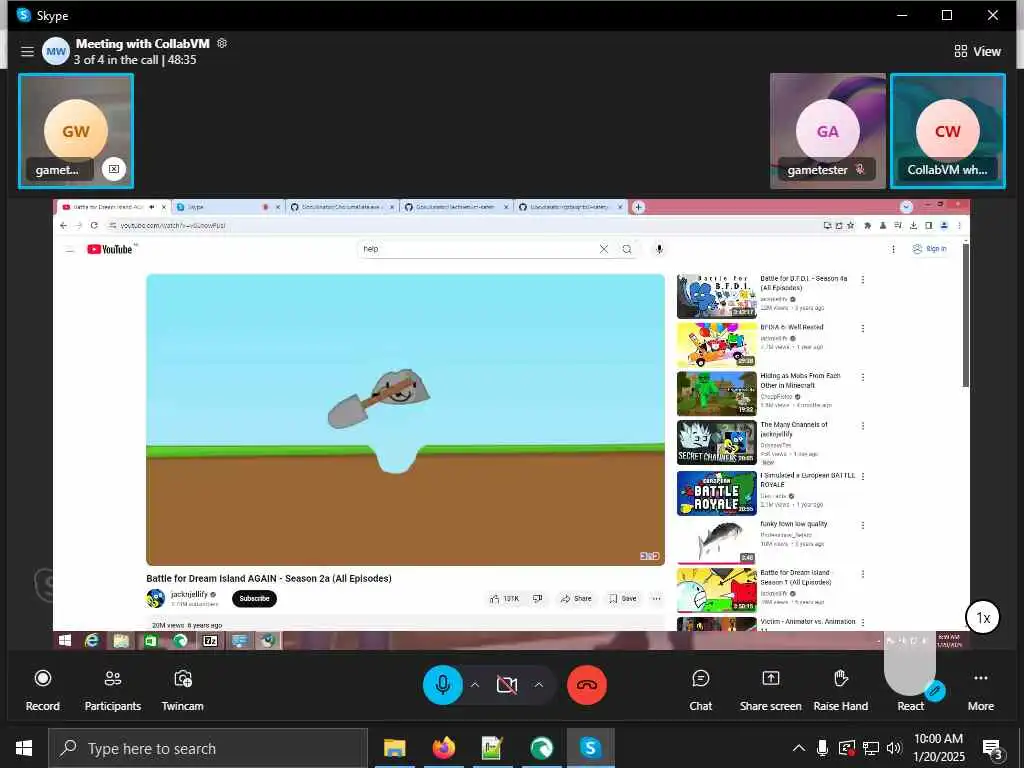Click Share screen
Image resolution: width=1024 pixels, height=768 pixels.
coord(771,690)
